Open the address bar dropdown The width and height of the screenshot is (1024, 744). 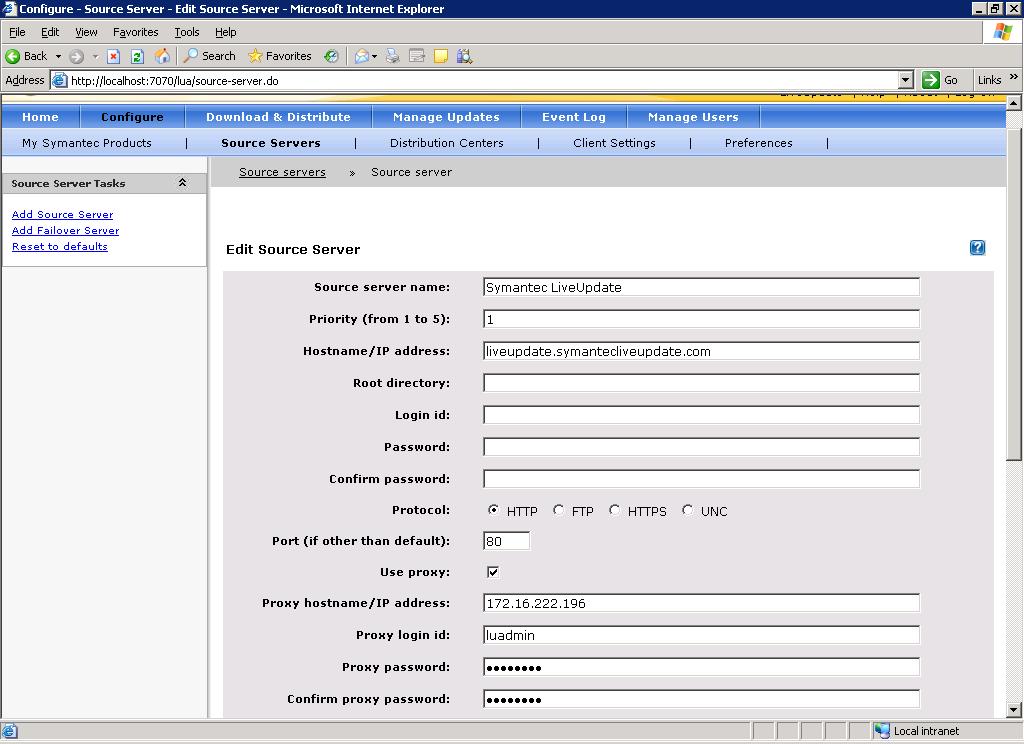point(905,80)
